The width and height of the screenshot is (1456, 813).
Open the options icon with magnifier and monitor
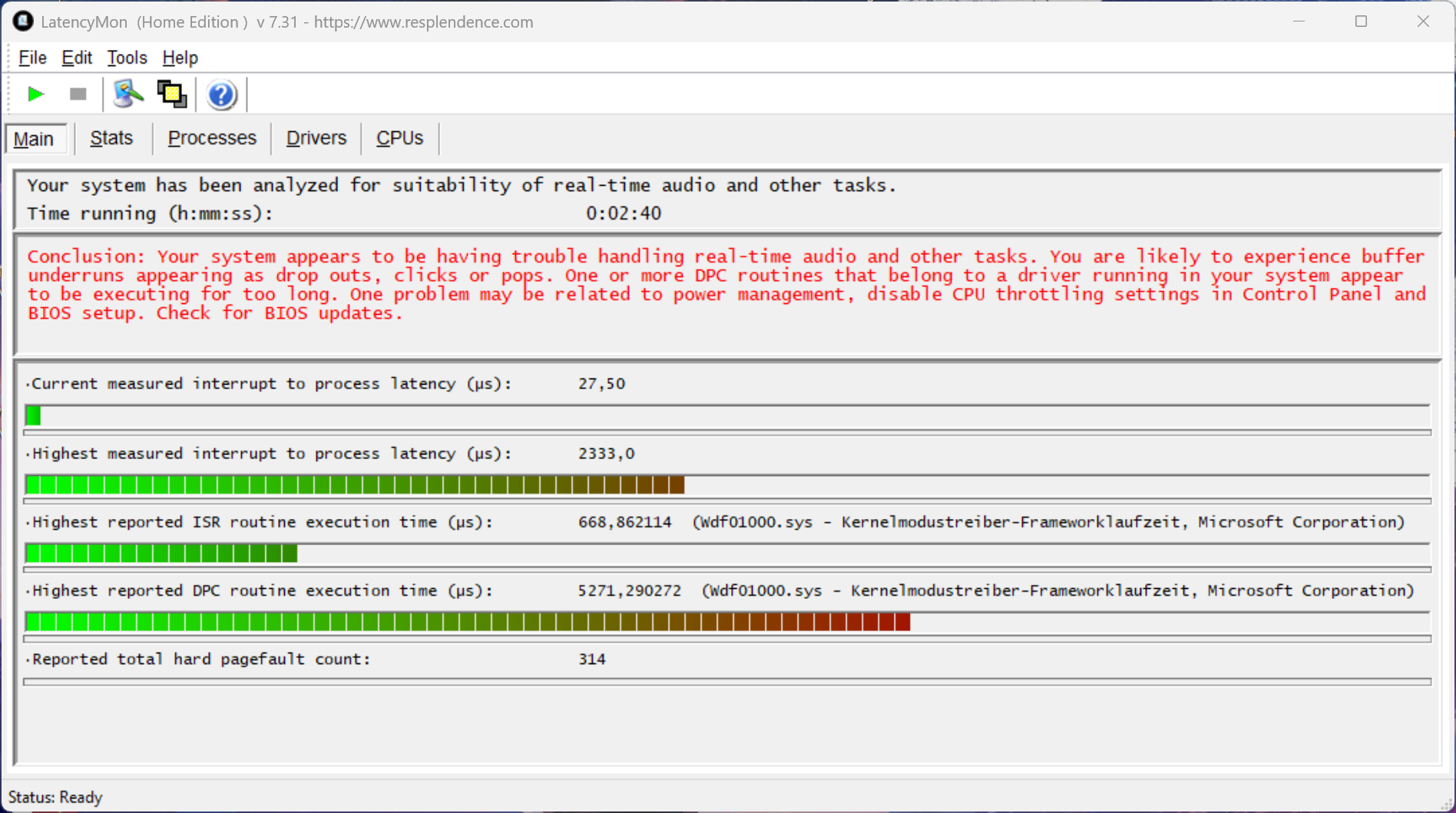(128, 94)
